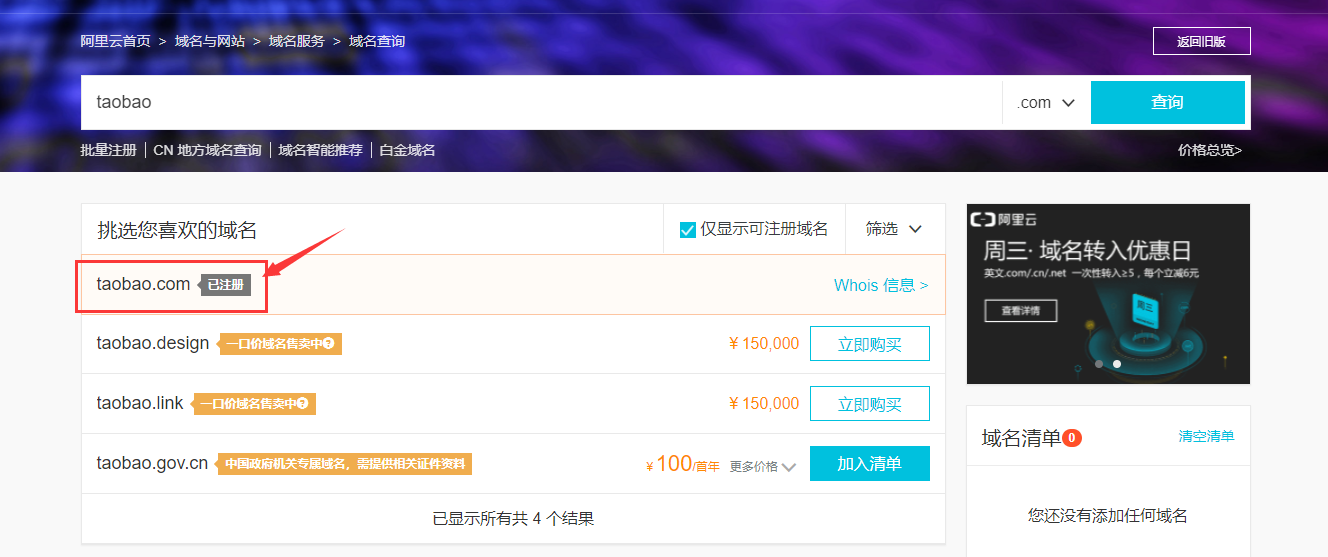Click the 清空清单 link
1328x557 pixels.
click(1206, 436)
